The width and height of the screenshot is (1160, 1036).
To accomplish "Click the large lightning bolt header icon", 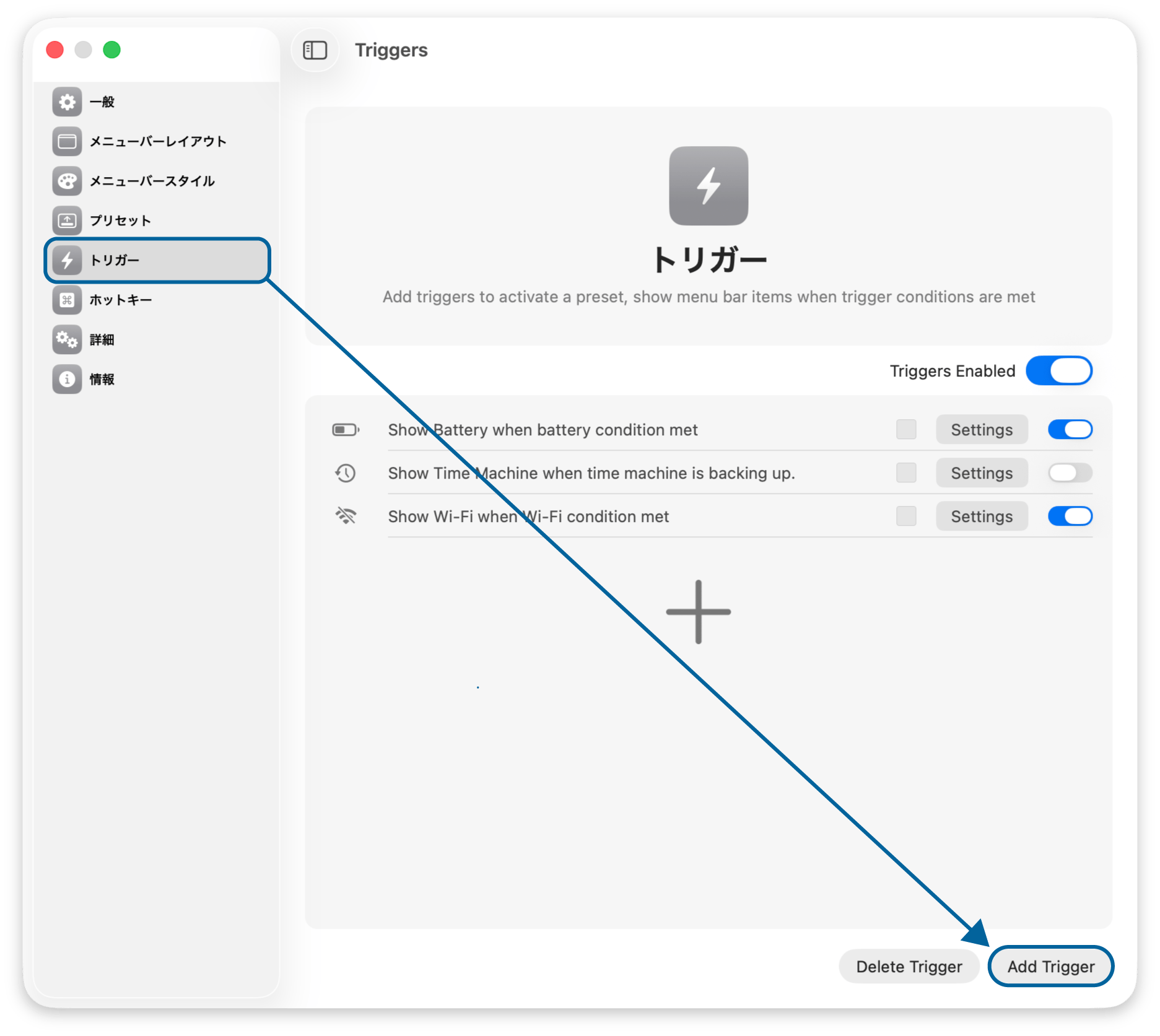I will pyautogui.click(x=708, y=186).
